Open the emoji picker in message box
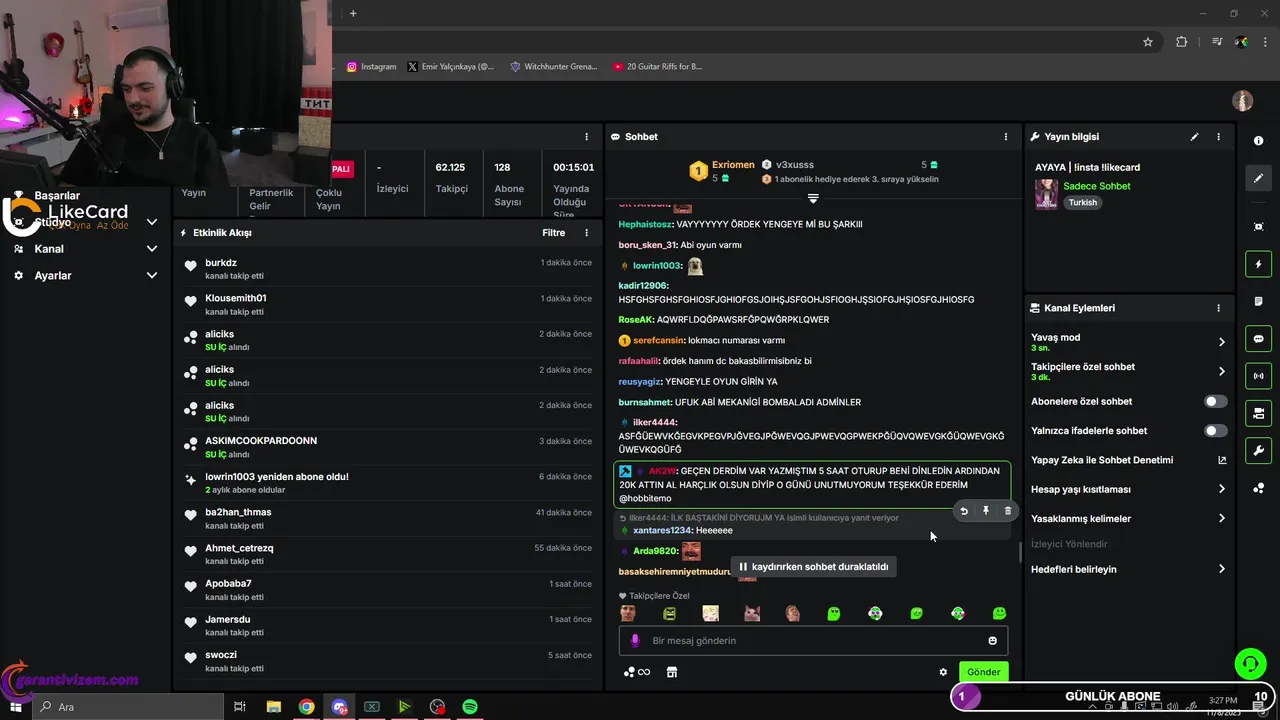 [993, 641]
